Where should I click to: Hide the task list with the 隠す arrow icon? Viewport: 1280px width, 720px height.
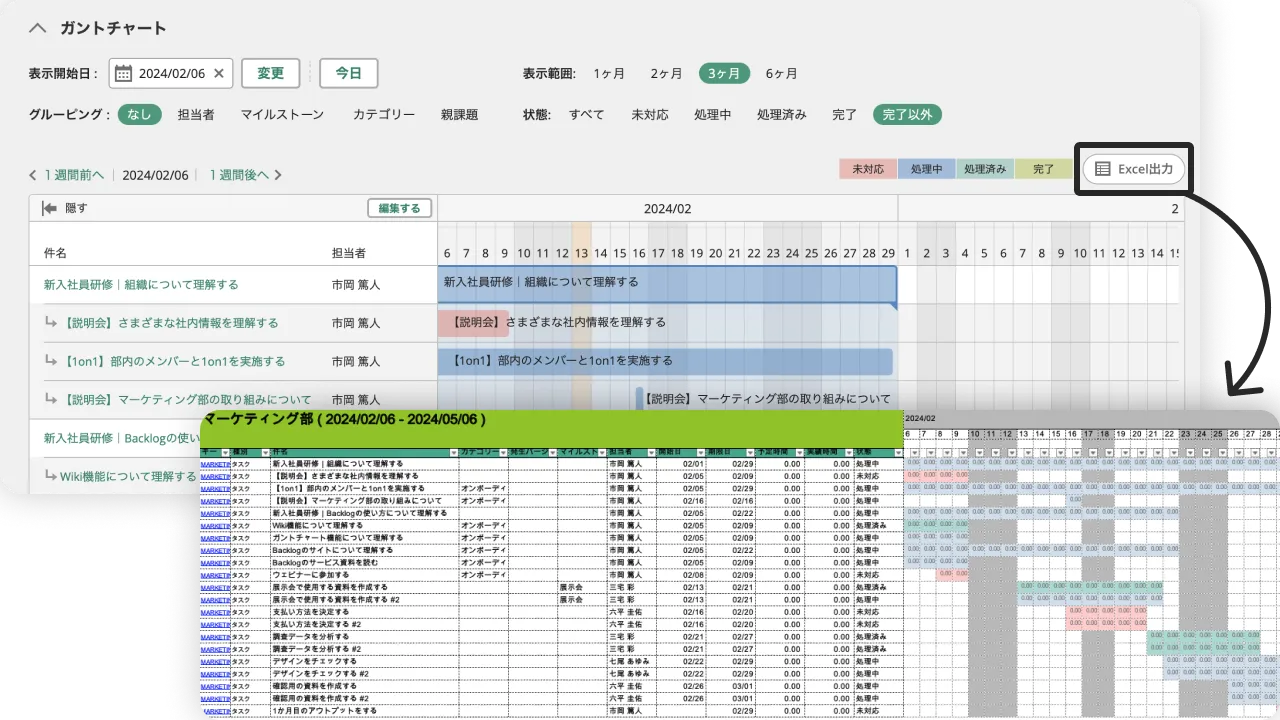click(48, 208)
